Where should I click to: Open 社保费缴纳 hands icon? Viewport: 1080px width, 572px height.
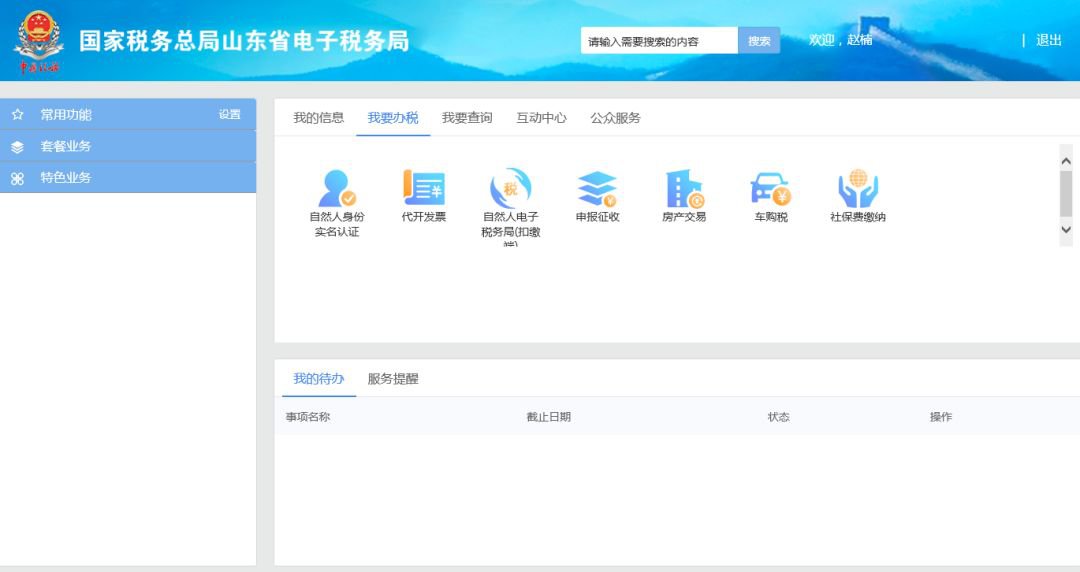click(x=857, y=189)
